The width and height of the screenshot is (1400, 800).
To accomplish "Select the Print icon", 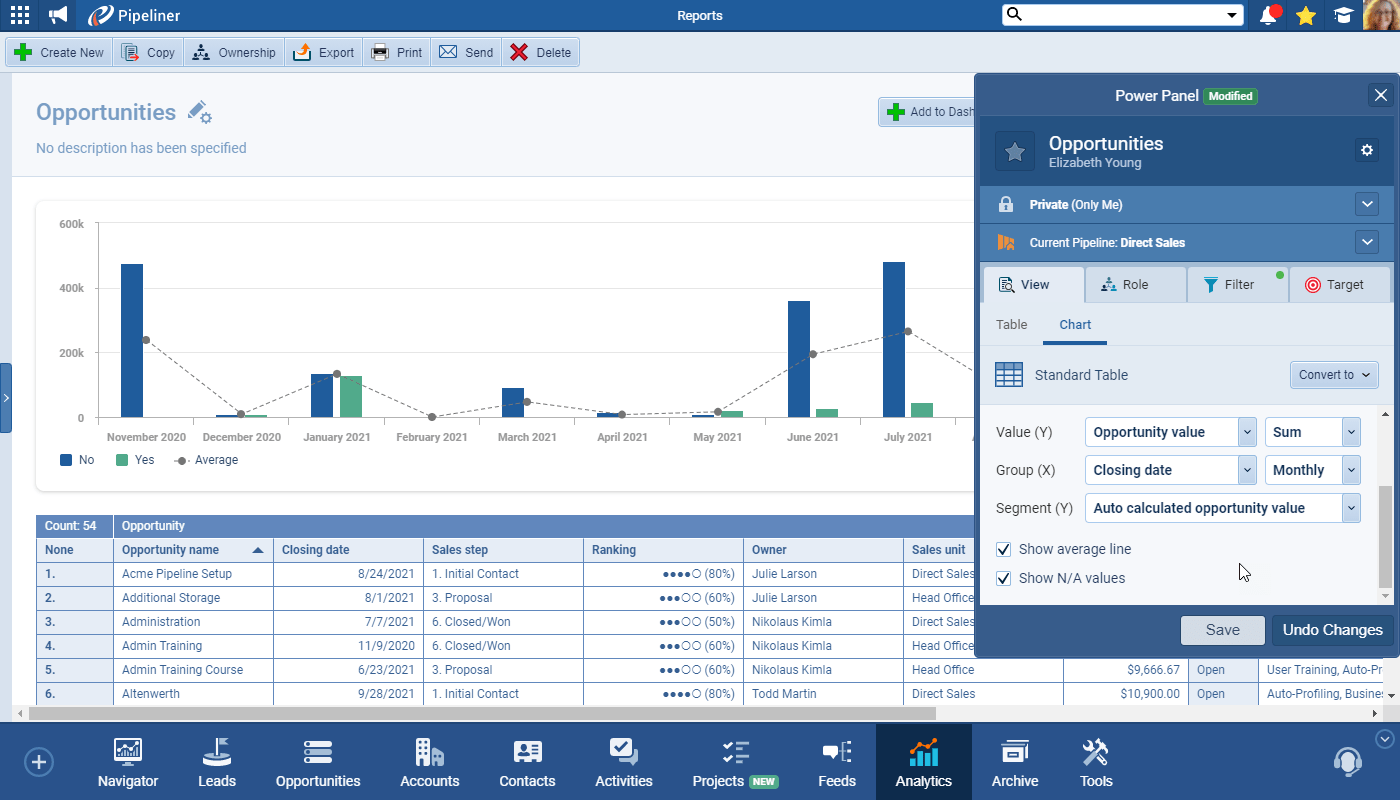I will point(396,51).
